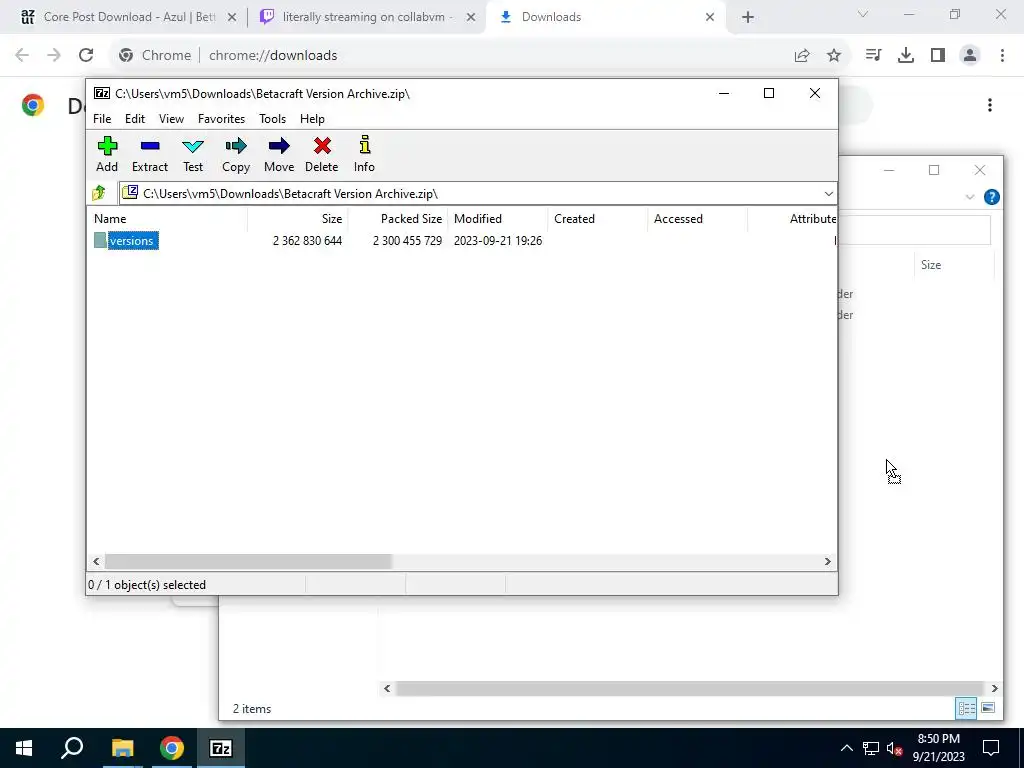Image resolution: width=1024 pixels, height=768 pixels.
Task: Open Chrome three-dot main menu
Action: coord(1002,55)
